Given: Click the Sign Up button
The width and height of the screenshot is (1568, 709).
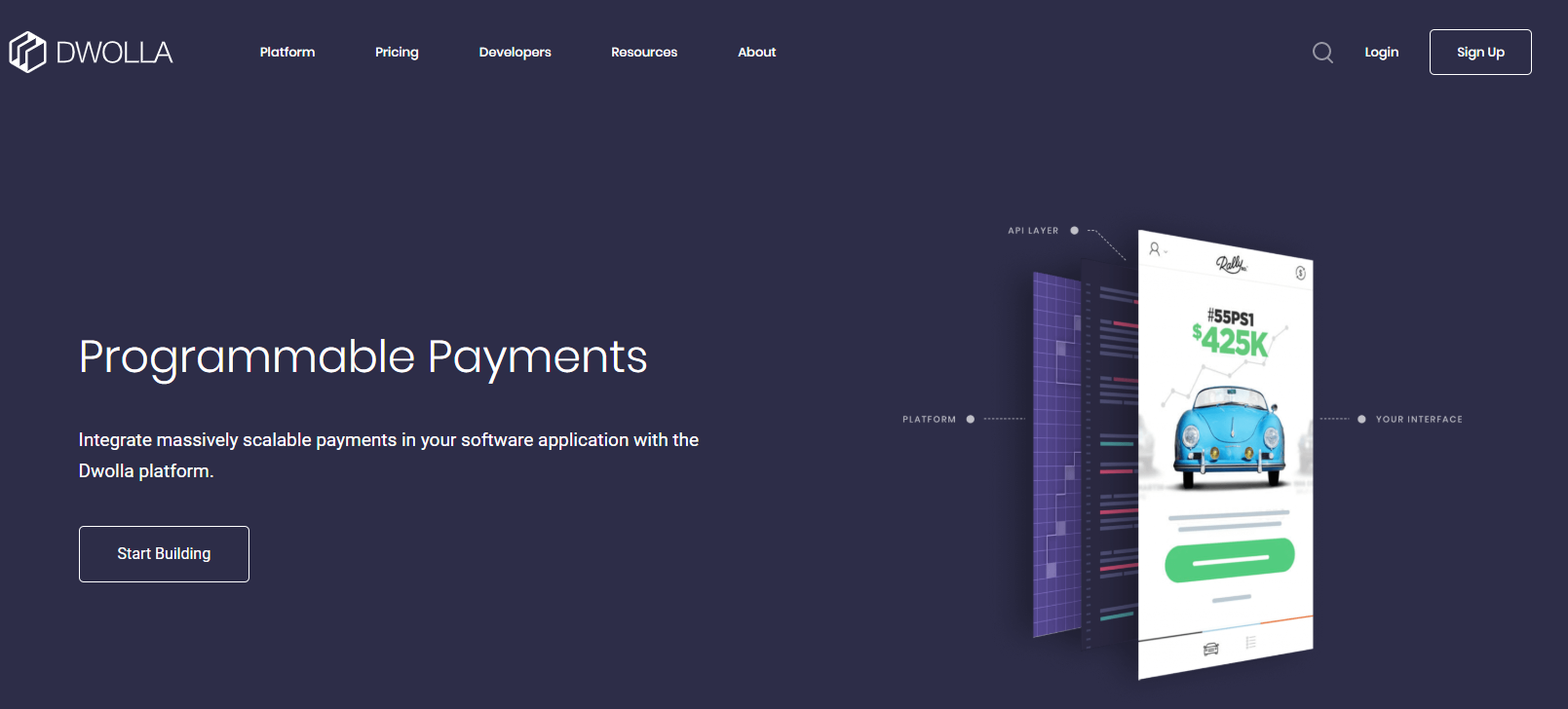Looking at the screenshot, I should [1480, 52].
